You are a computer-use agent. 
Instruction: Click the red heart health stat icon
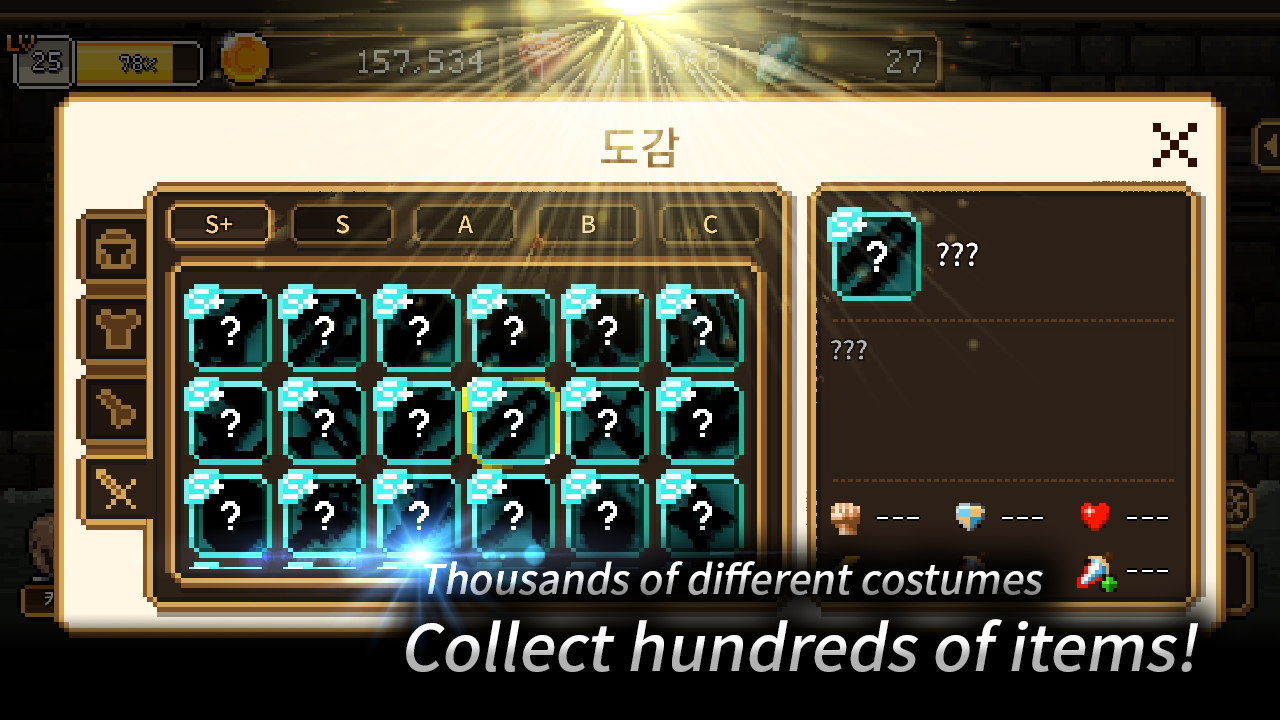(x=1095, y=516)
